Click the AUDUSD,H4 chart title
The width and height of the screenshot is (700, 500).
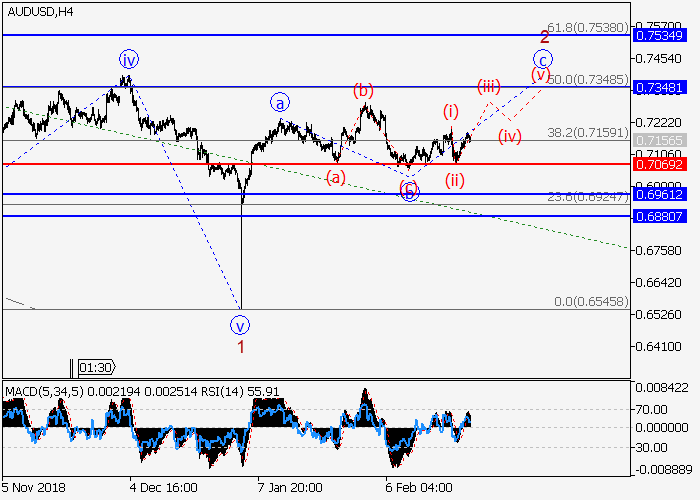tap(36, 10)
